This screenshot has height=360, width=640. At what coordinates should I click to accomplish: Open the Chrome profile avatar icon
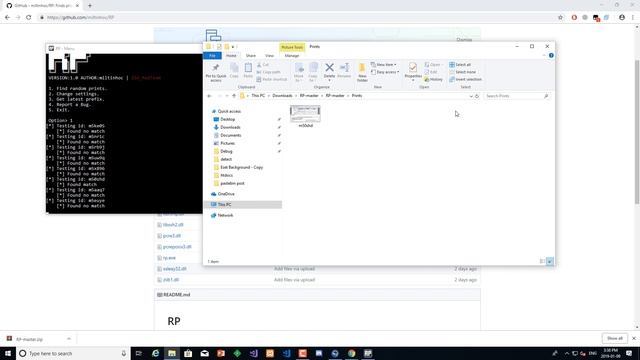coord(622,17)
